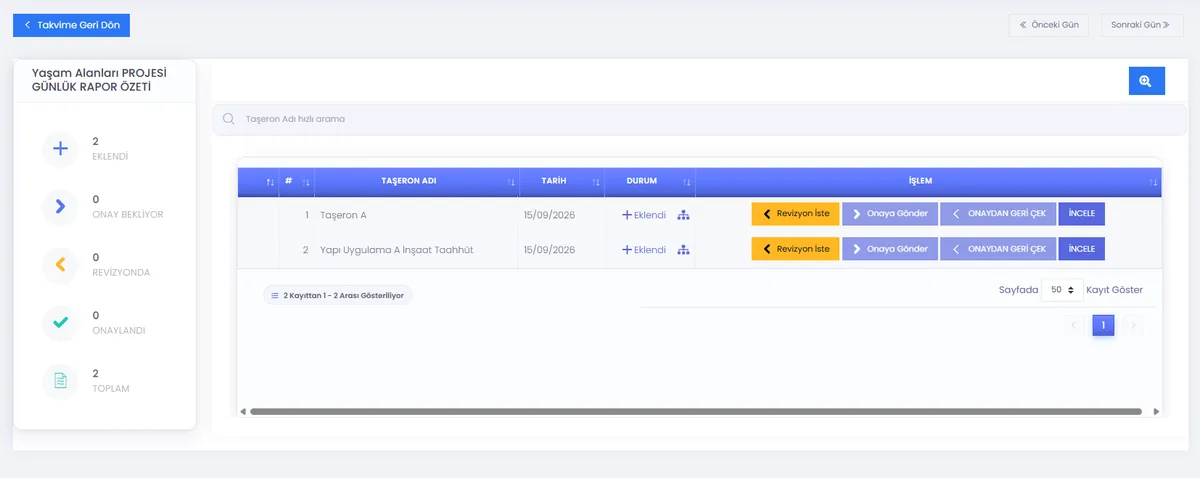Click Onaya Gönder for Yapı Uygulama A
The height and width of the screenshot is (478, 1200).
[x=889, y=249]
